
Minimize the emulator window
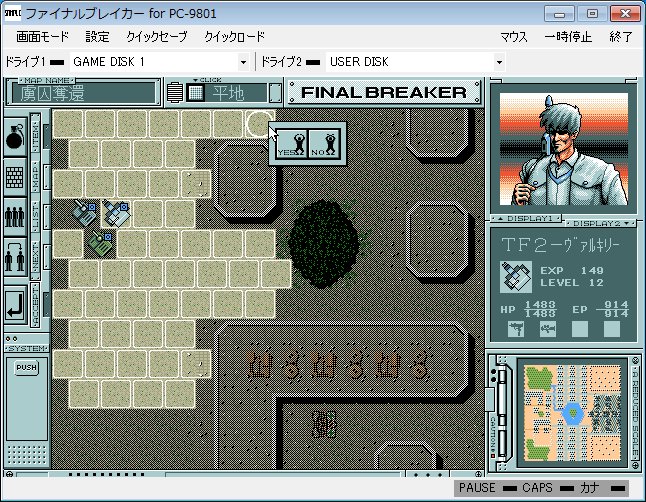click(559, 14)
